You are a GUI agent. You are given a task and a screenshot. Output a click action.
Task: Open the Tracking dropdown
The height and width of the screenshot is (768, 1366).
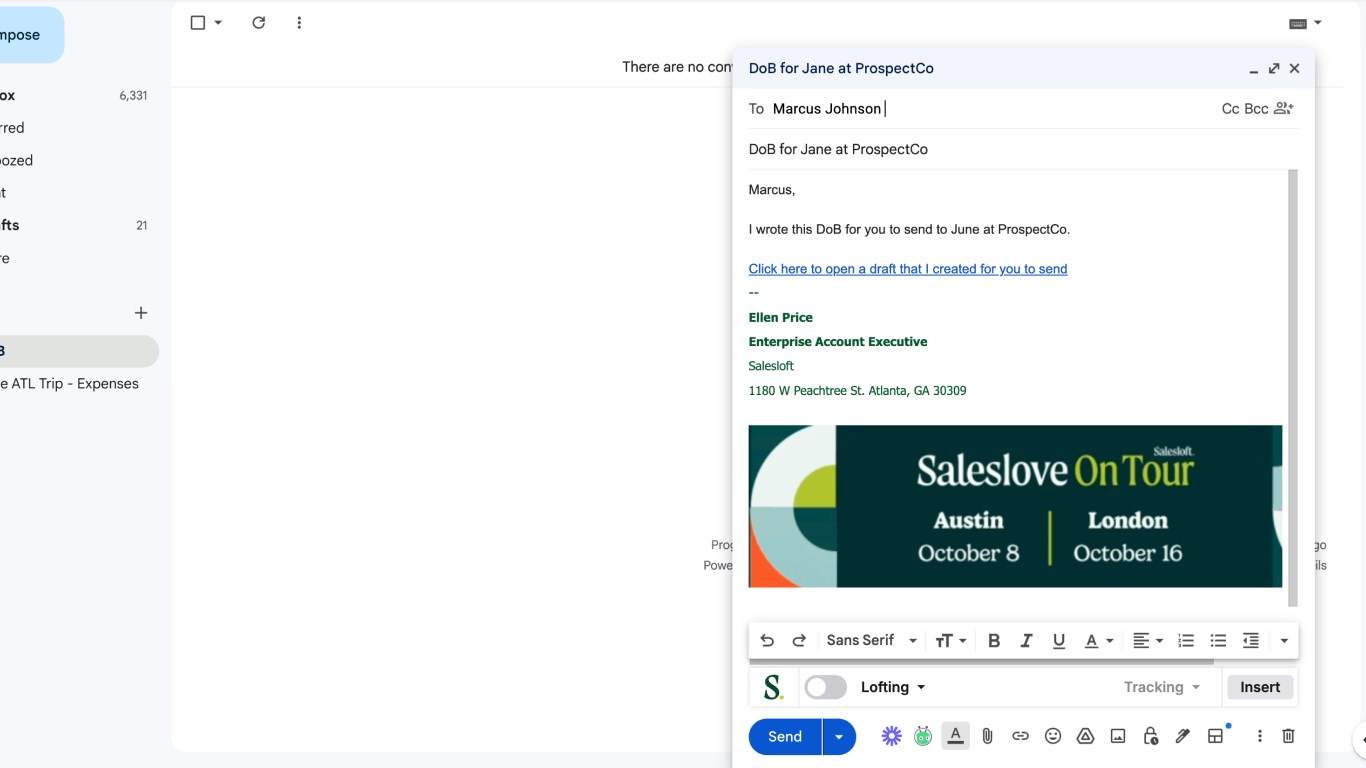[x=1161, y=687]
